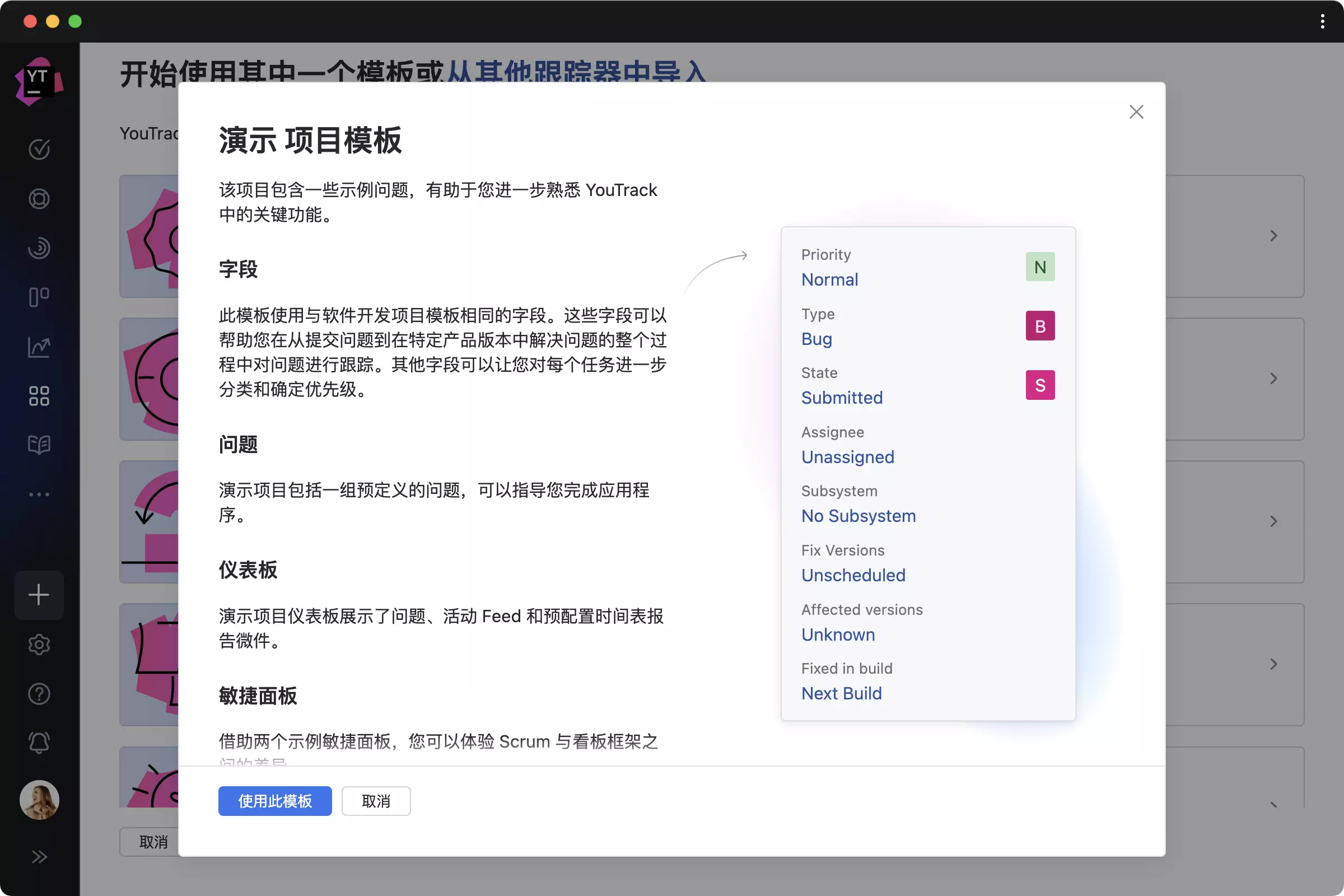The width and height of the screenshot is (1344, 896).
Task: Open the Knowledge Base book icon
Action: click(39, 445)
